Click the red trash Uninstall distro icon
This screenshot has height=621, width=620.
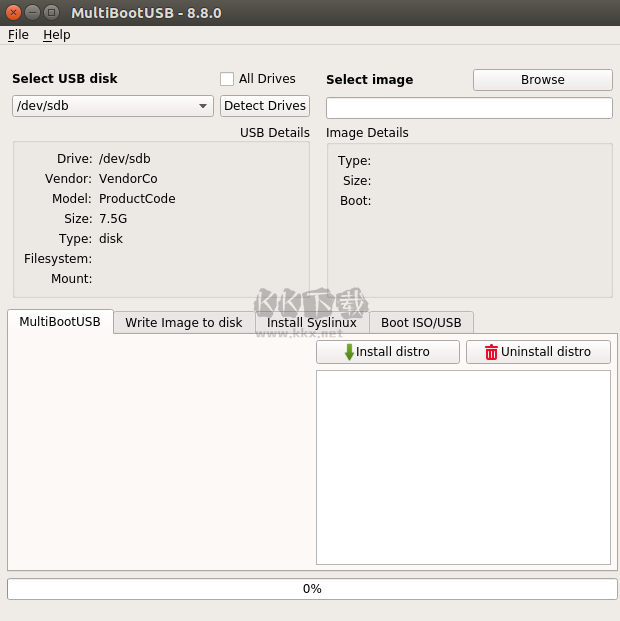coord(491,352)
